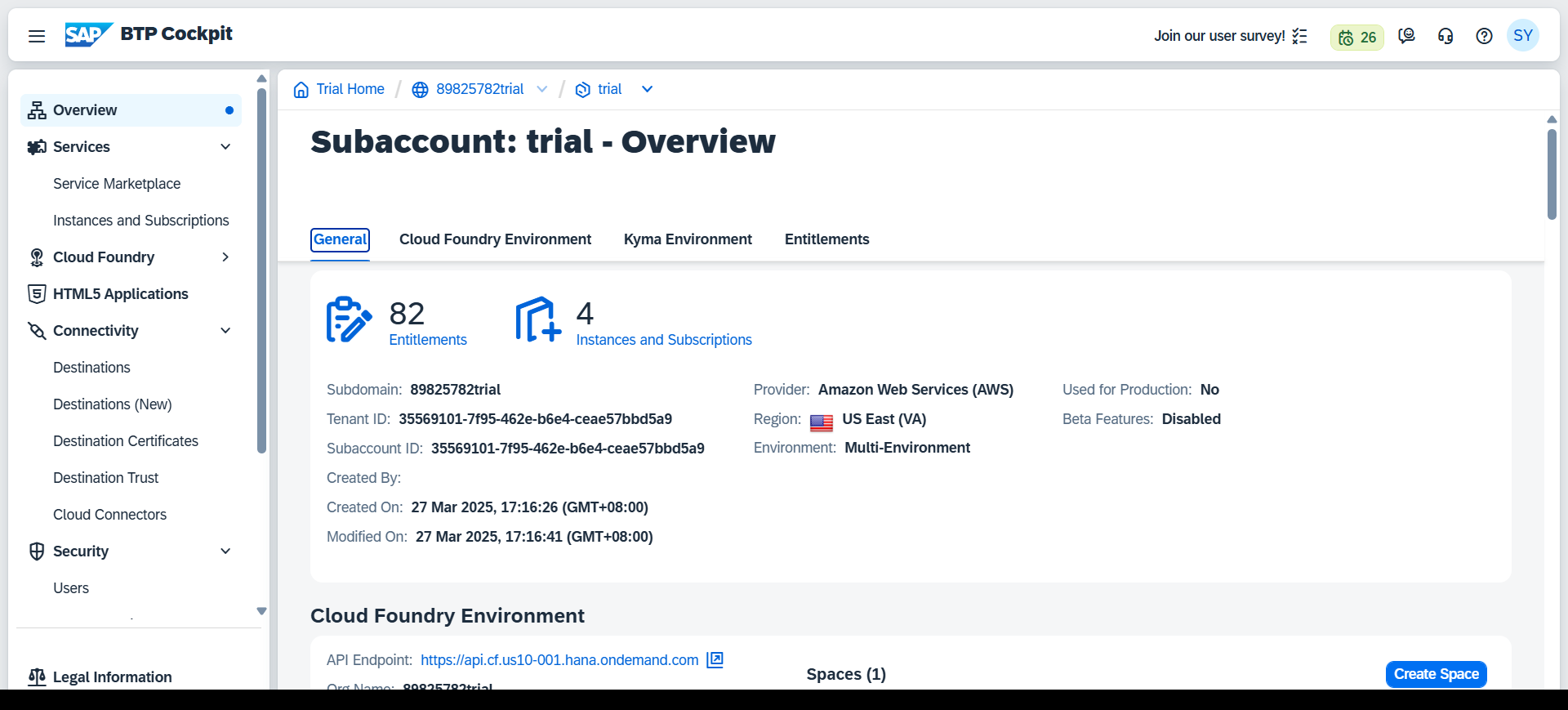Collapse the Security section chevron
Screen dimensions: 1568x710
[226, 551]
